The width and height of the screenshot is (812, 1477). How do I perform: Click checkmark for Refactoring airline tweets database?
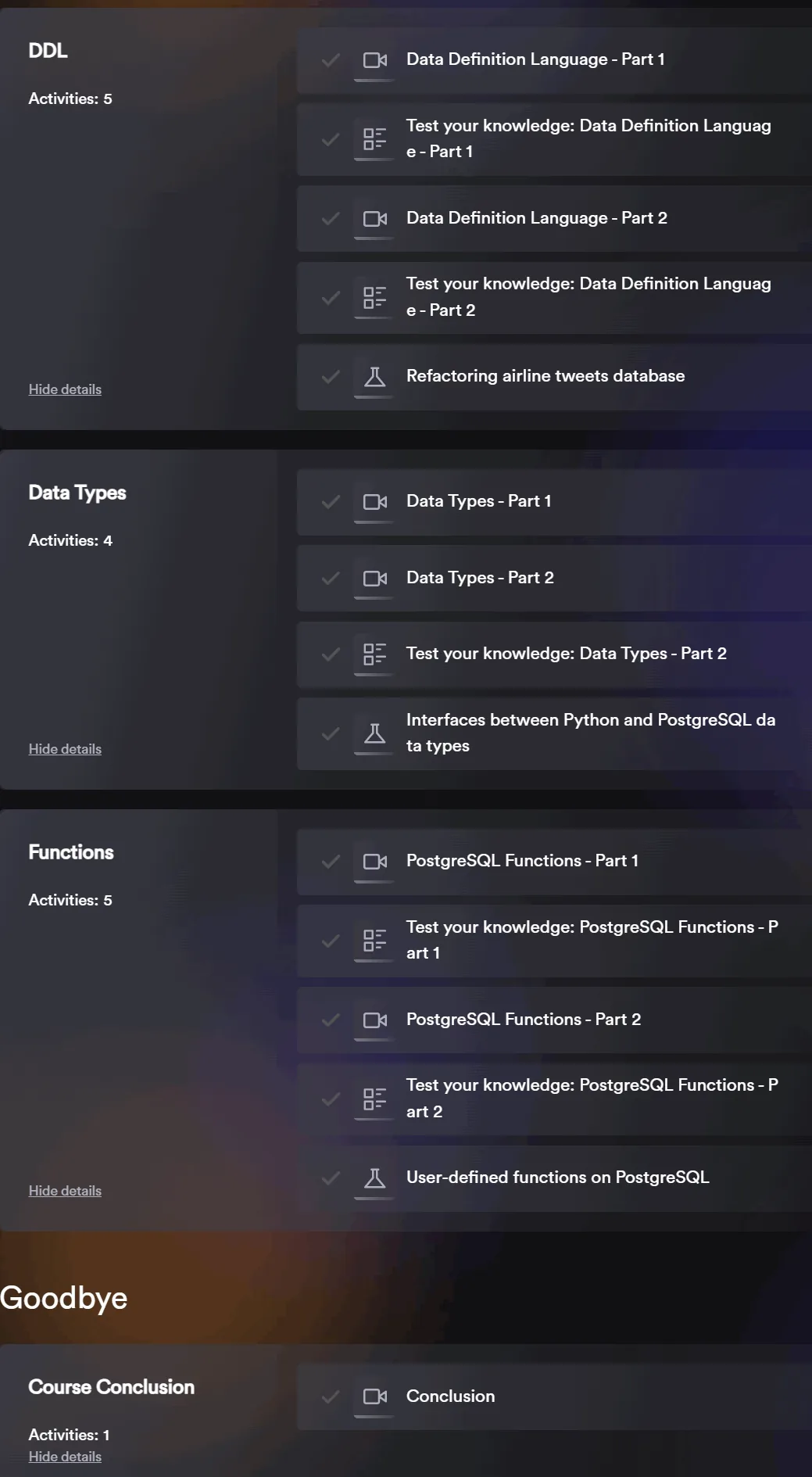click(331, 377)
